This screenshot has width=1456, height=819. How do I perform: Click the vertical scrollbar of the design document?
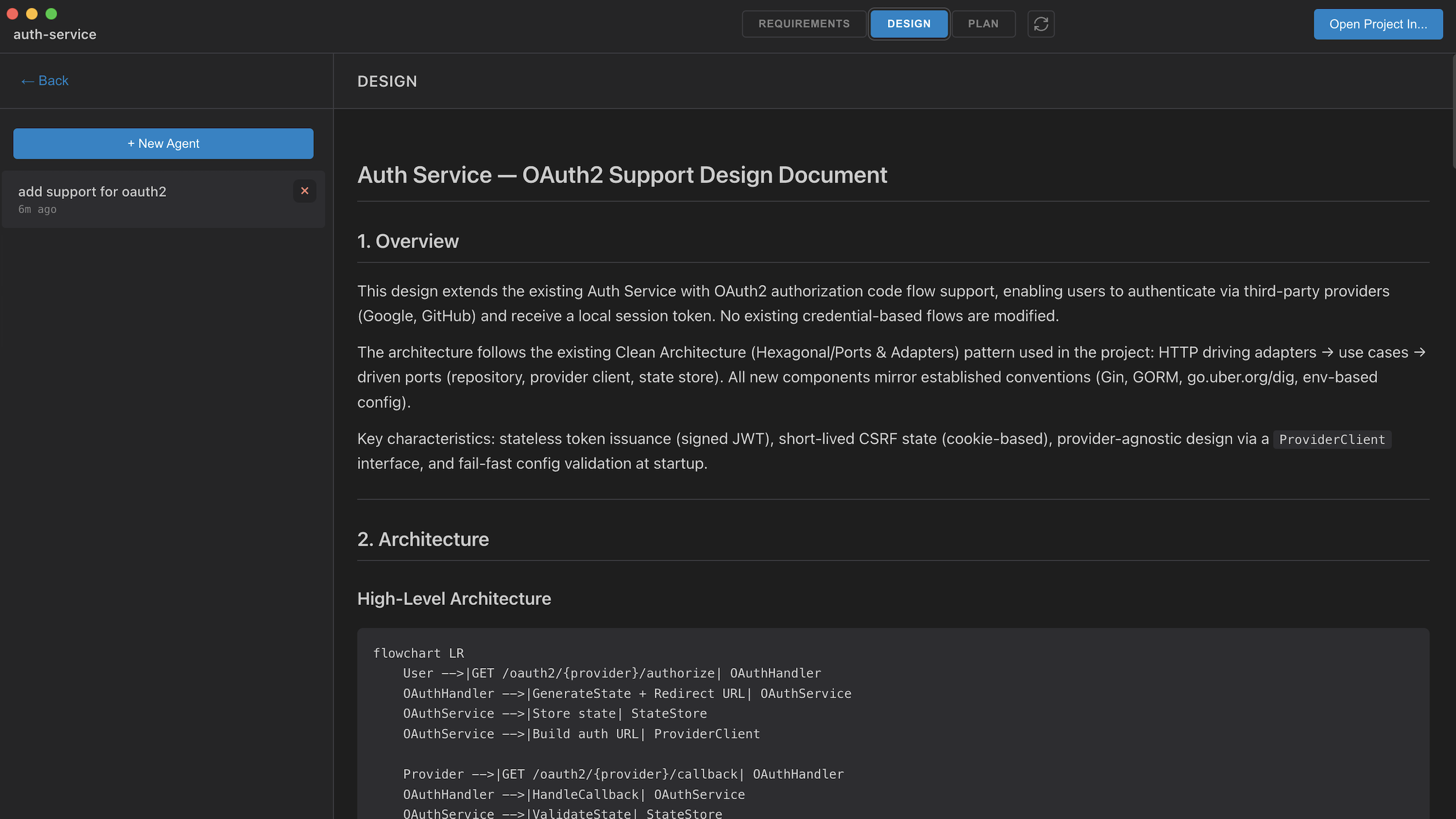1453,112
